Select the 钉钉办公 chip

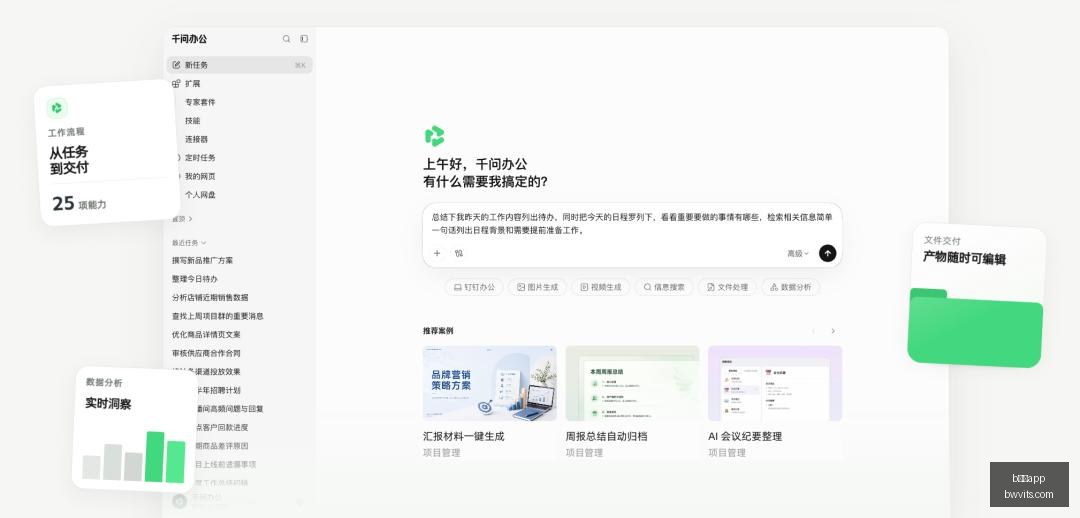point(475,287)
